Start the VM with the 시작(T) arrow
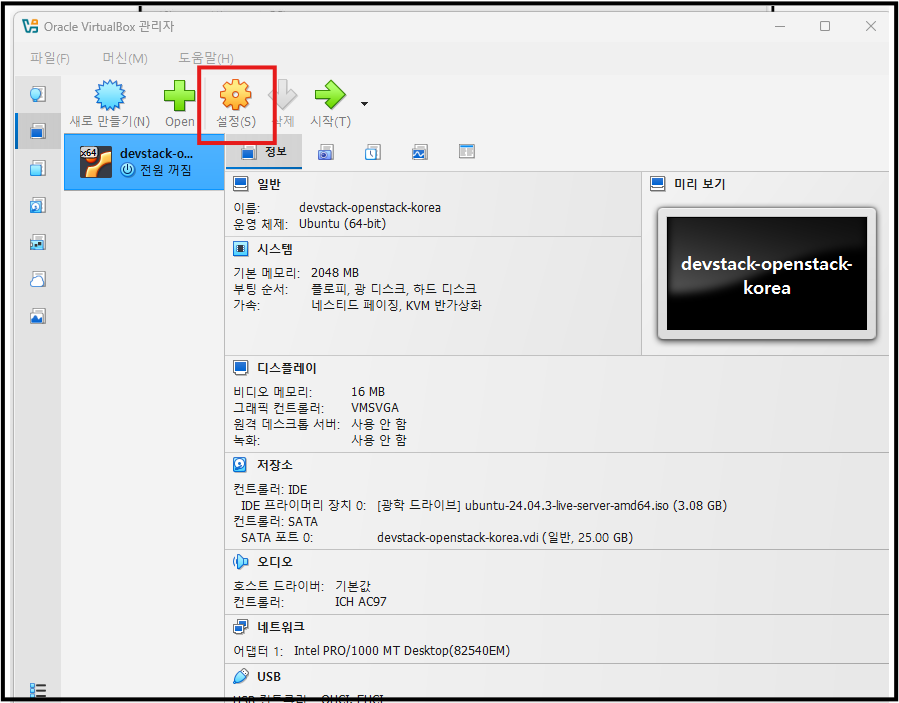 coord(330,104)
